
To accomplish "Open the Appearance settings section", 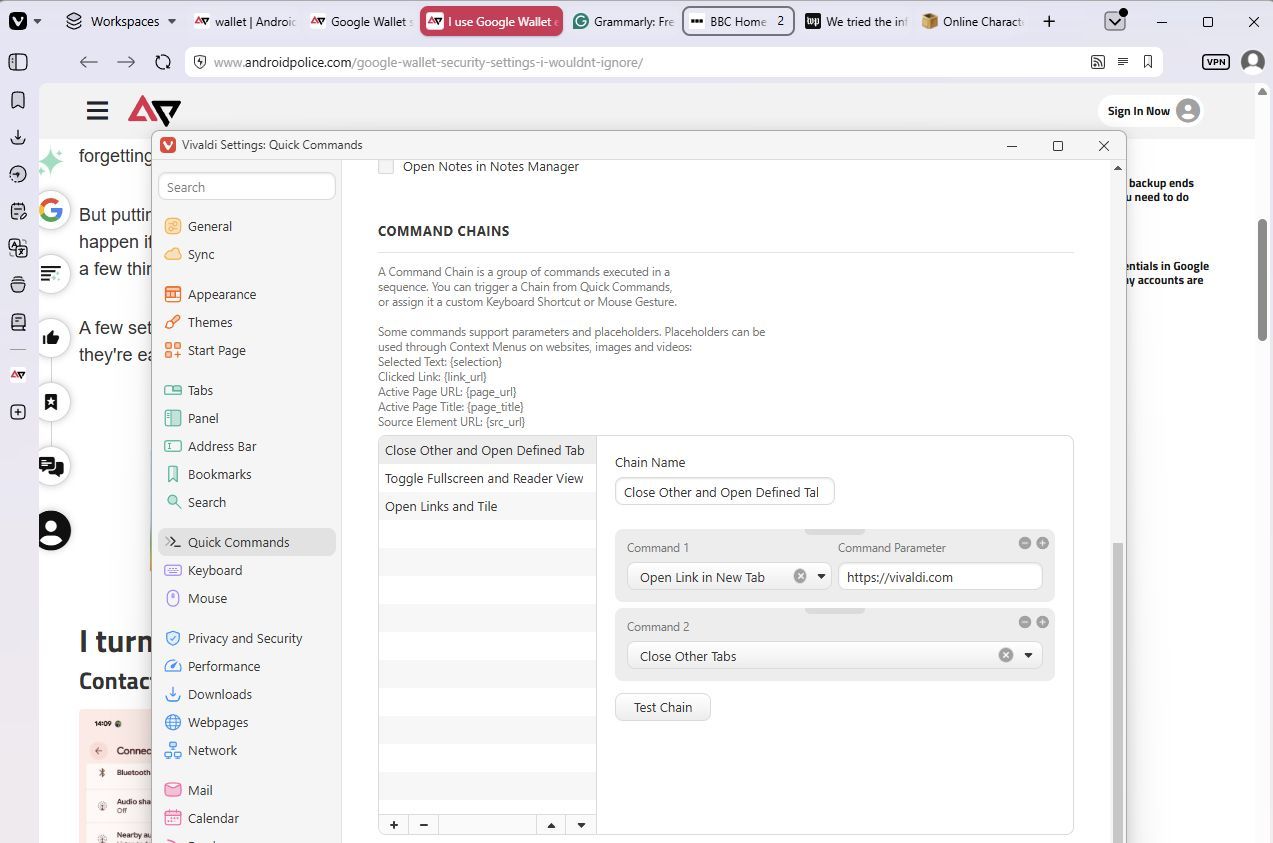I will [247, 294].
